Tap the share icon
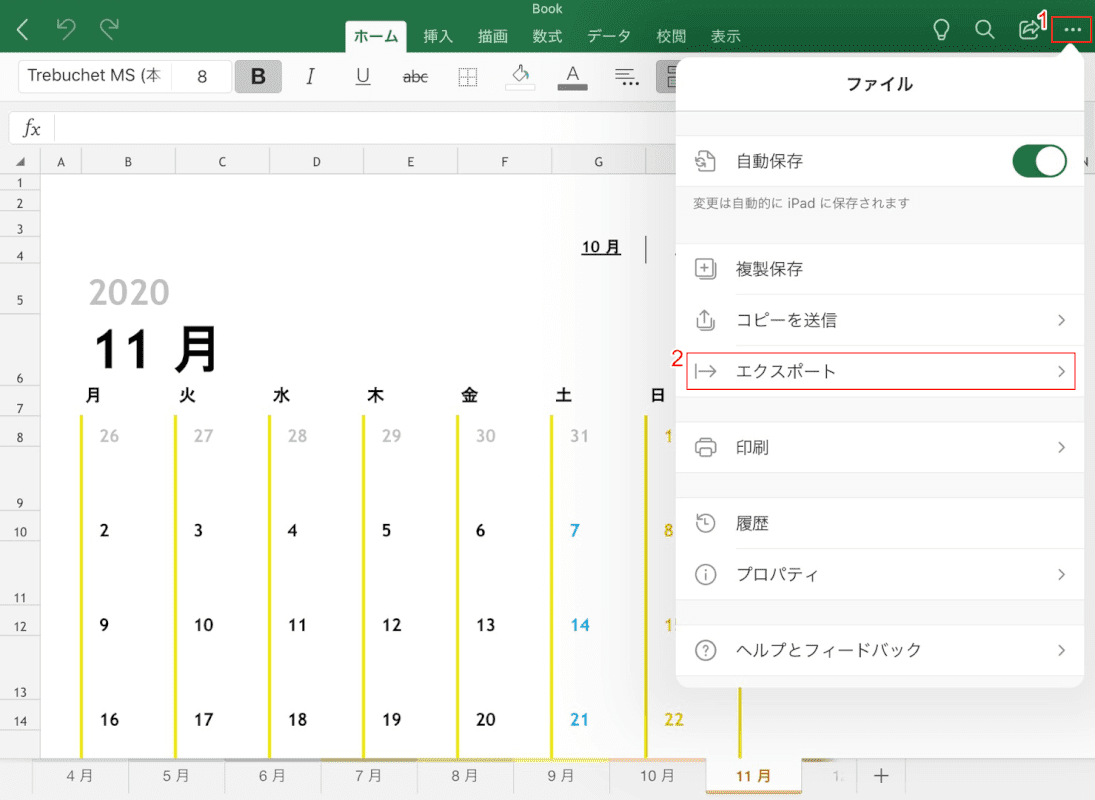1095x800 pixels. point(1028,29)
